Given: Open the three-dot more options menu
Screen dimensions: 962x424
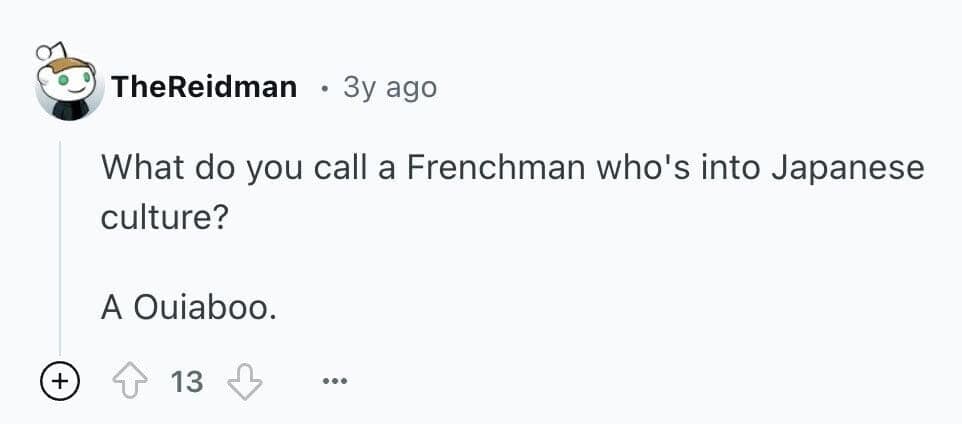Looking at the screenshot, I should (335, 381).
